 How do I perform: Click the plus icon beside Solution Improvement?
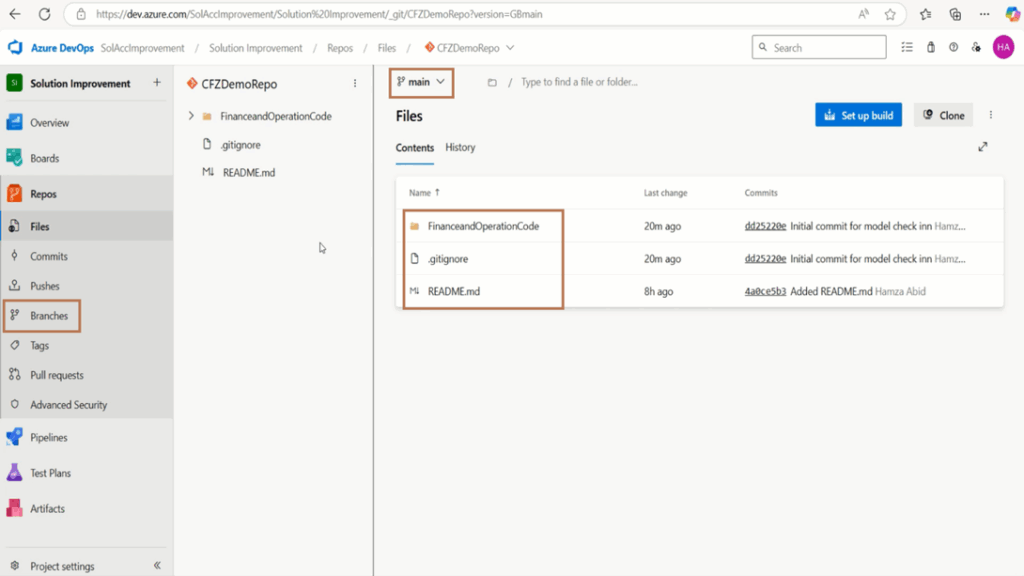point(157,83)
